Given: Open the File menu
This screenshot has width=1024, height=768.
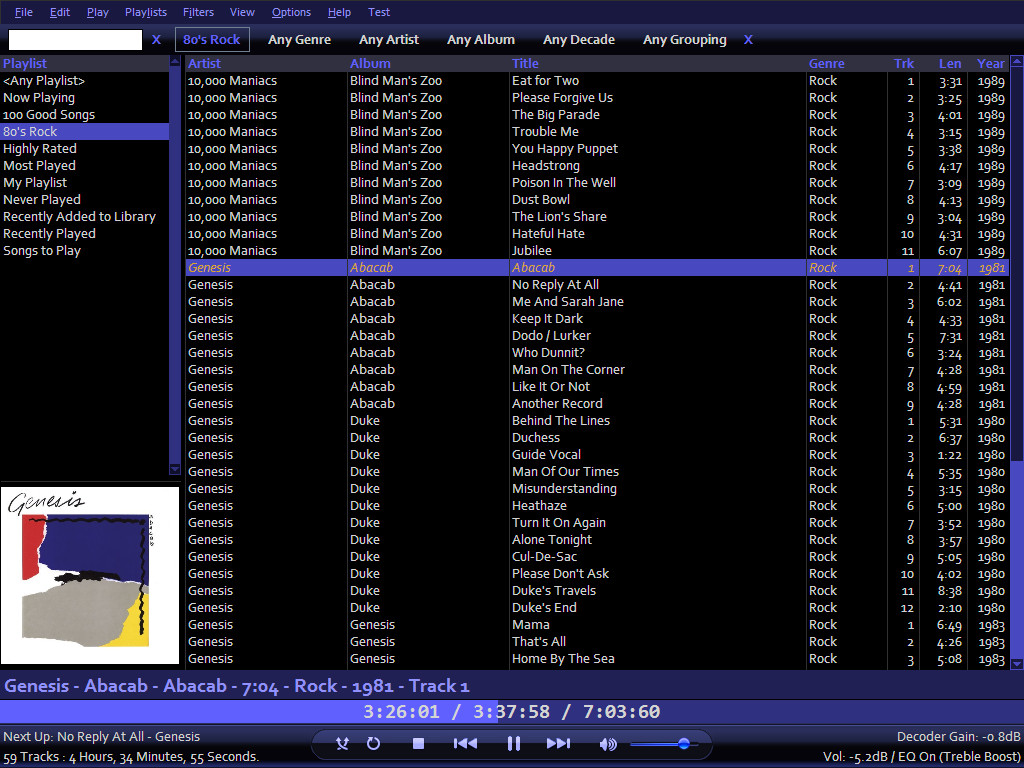Looking at the screenshot, I should coord(24,12).
